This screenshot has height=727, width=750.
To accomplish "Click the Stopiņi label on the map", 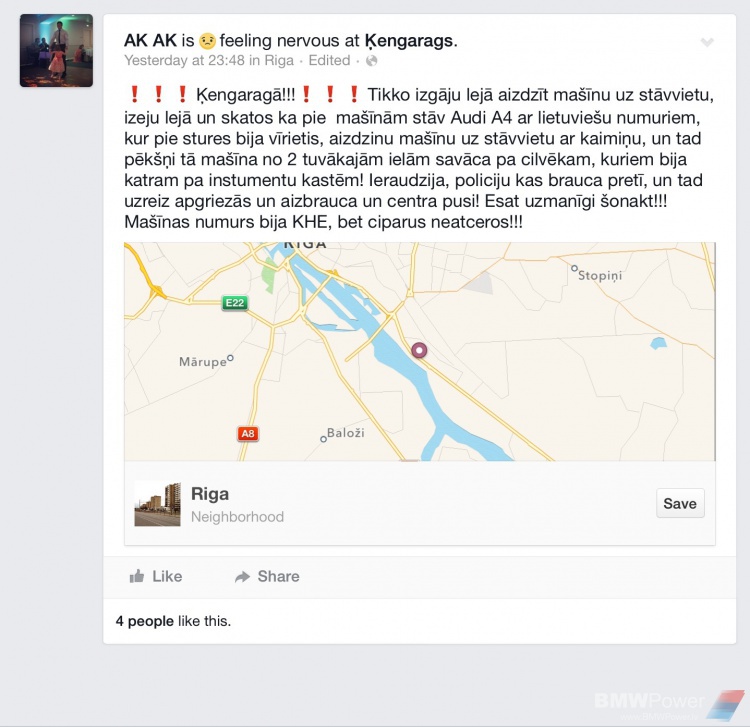I will point(600,275).
